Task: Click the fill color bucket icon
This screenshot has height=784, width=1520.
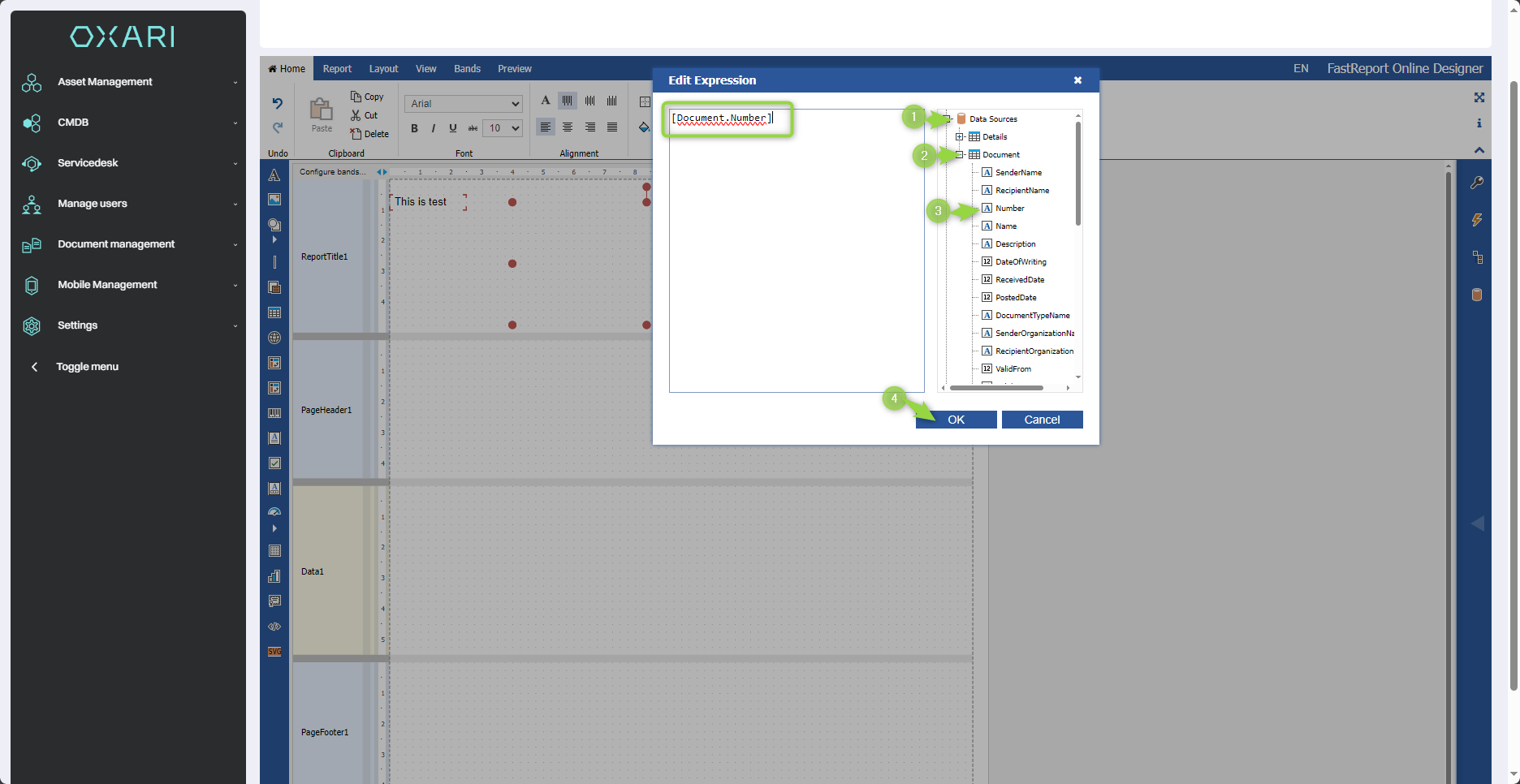Action: click(x=644, y=127)
